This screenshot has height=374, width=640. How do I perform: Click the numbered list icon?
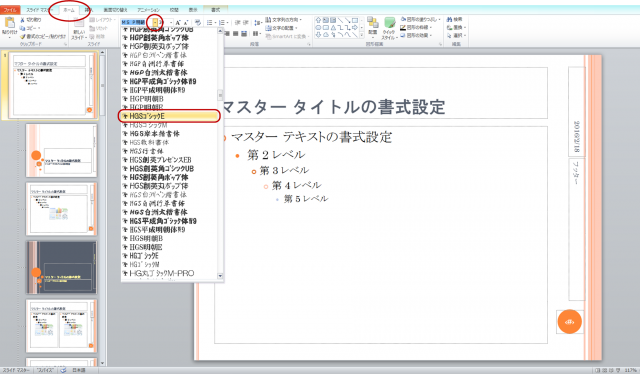pyautogui.click(x=222, y=22)
